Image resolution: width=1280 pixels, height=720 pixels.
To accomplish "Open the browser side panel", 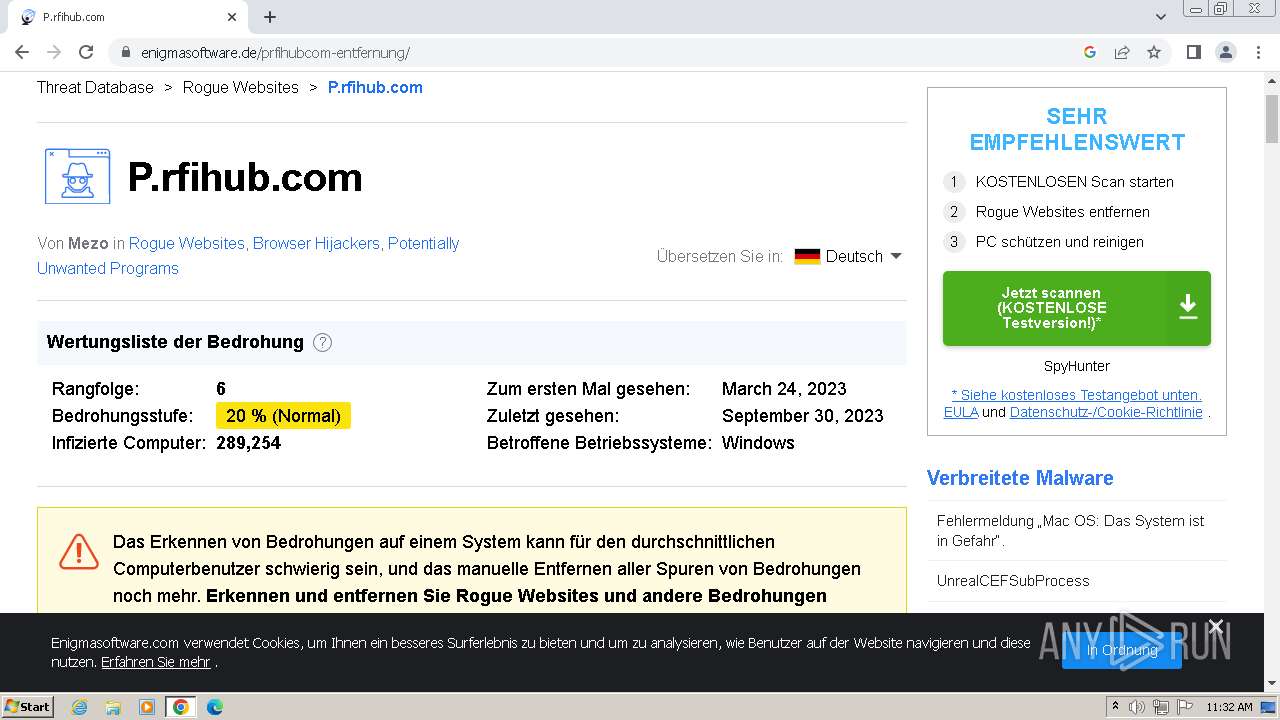I will point(1193,52).
